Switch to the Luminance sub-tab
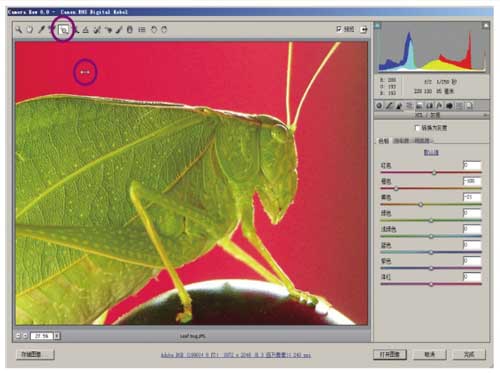This screenshot has height=373, width=500. pyautogui.click(x=421, y=141)
